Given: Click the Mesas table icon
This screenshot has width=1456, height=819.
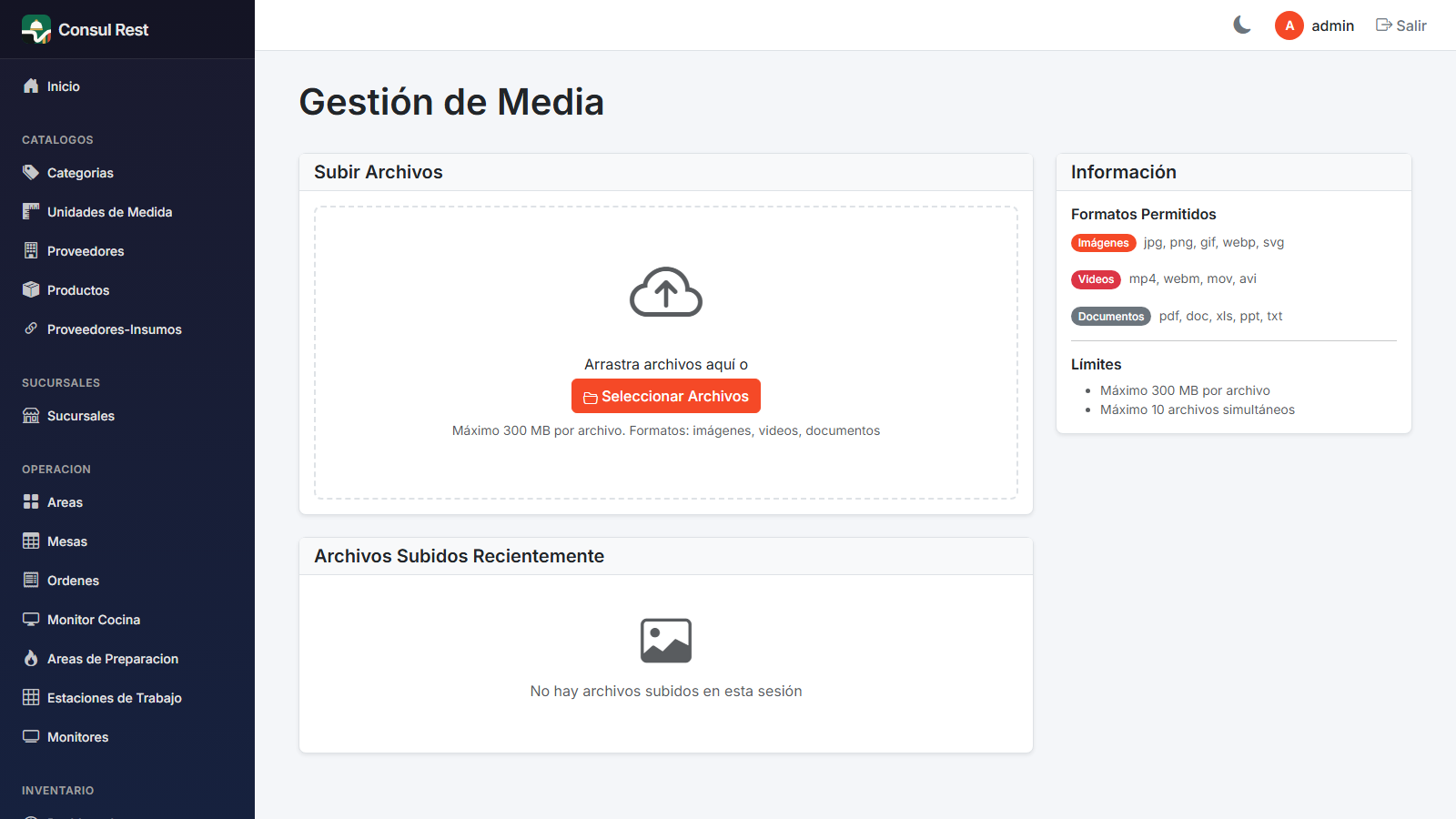Looking at the screenshot, I should tap(31, 541).
